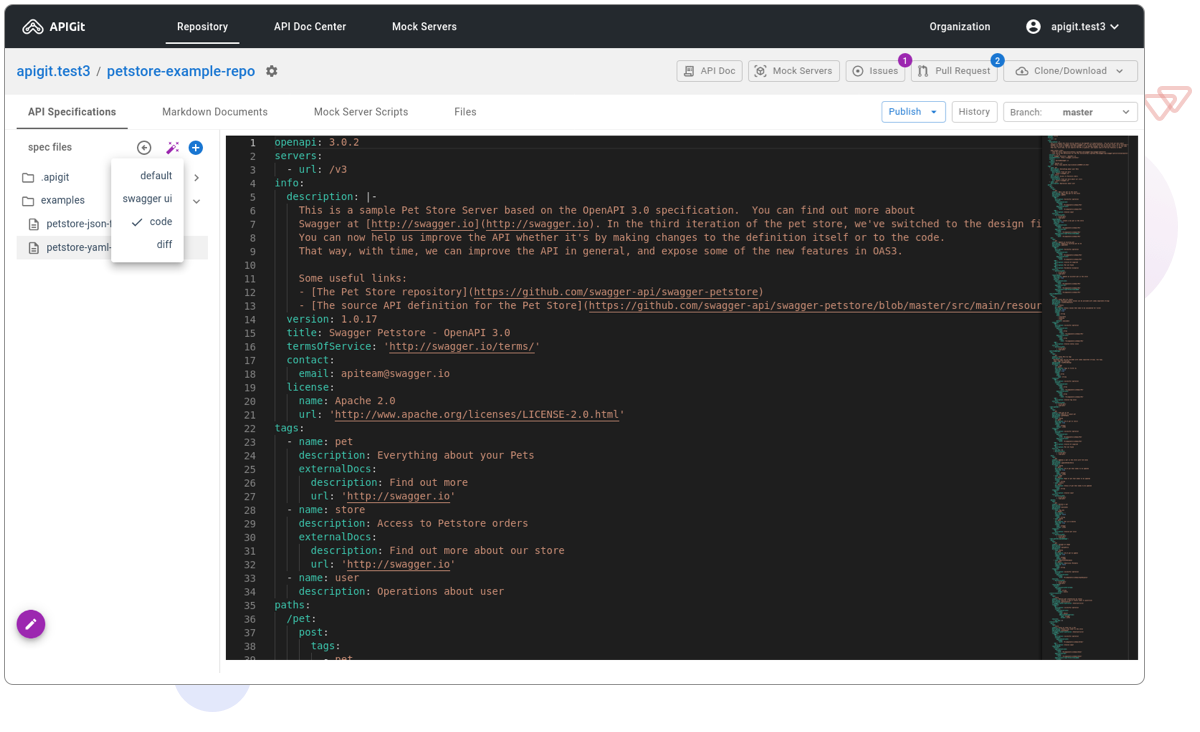Click Issues badge showing 1
1200x732 pixels.
pyautogui.click(x=905, y=61)
